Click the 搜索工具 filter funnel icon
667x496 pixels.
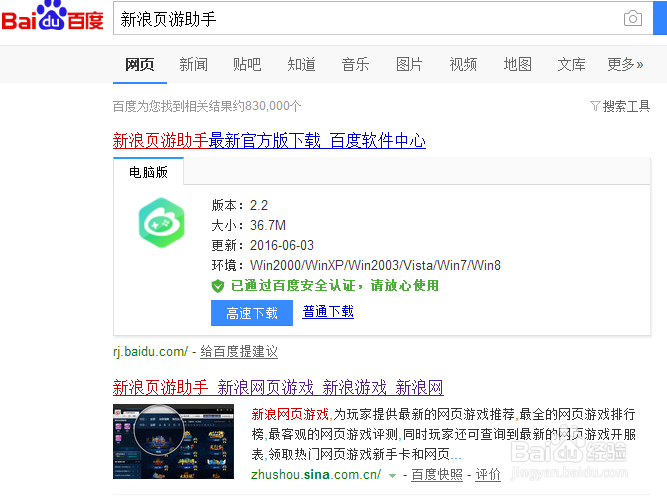tap(595, 106)
